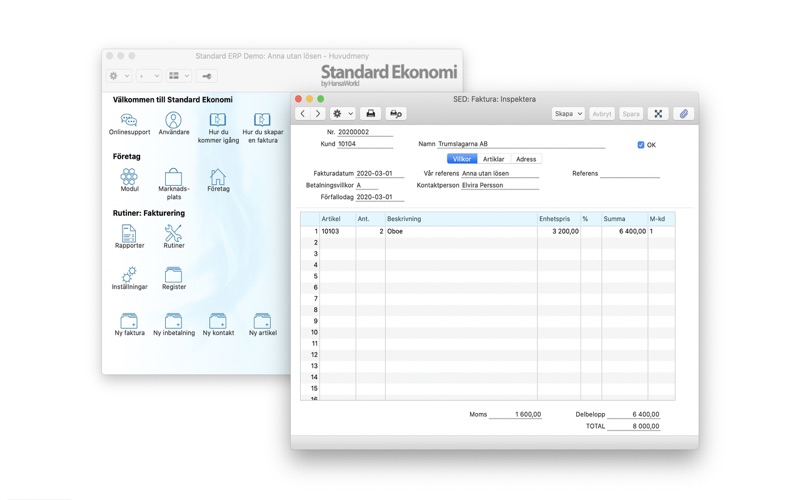The image size is (800, 500).
Task: Click the TOTAL value 8 000,00
Action: 633,426
